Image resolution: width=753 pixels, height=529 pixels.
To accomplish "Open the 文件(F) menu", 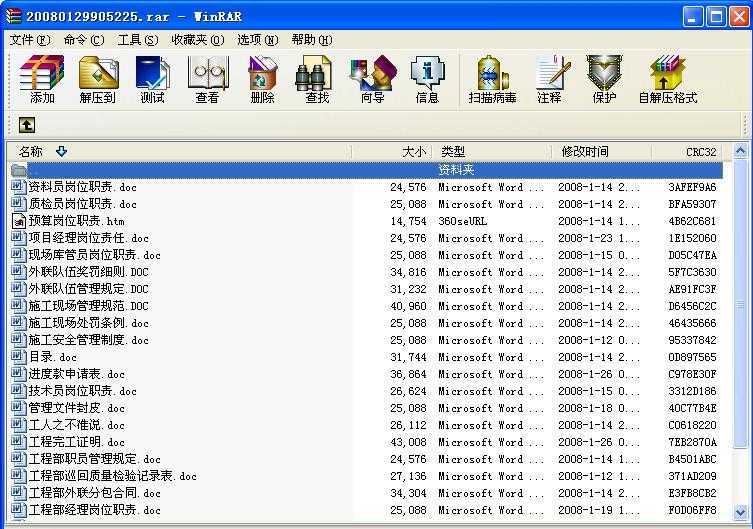I will click(x=30, y=40).
